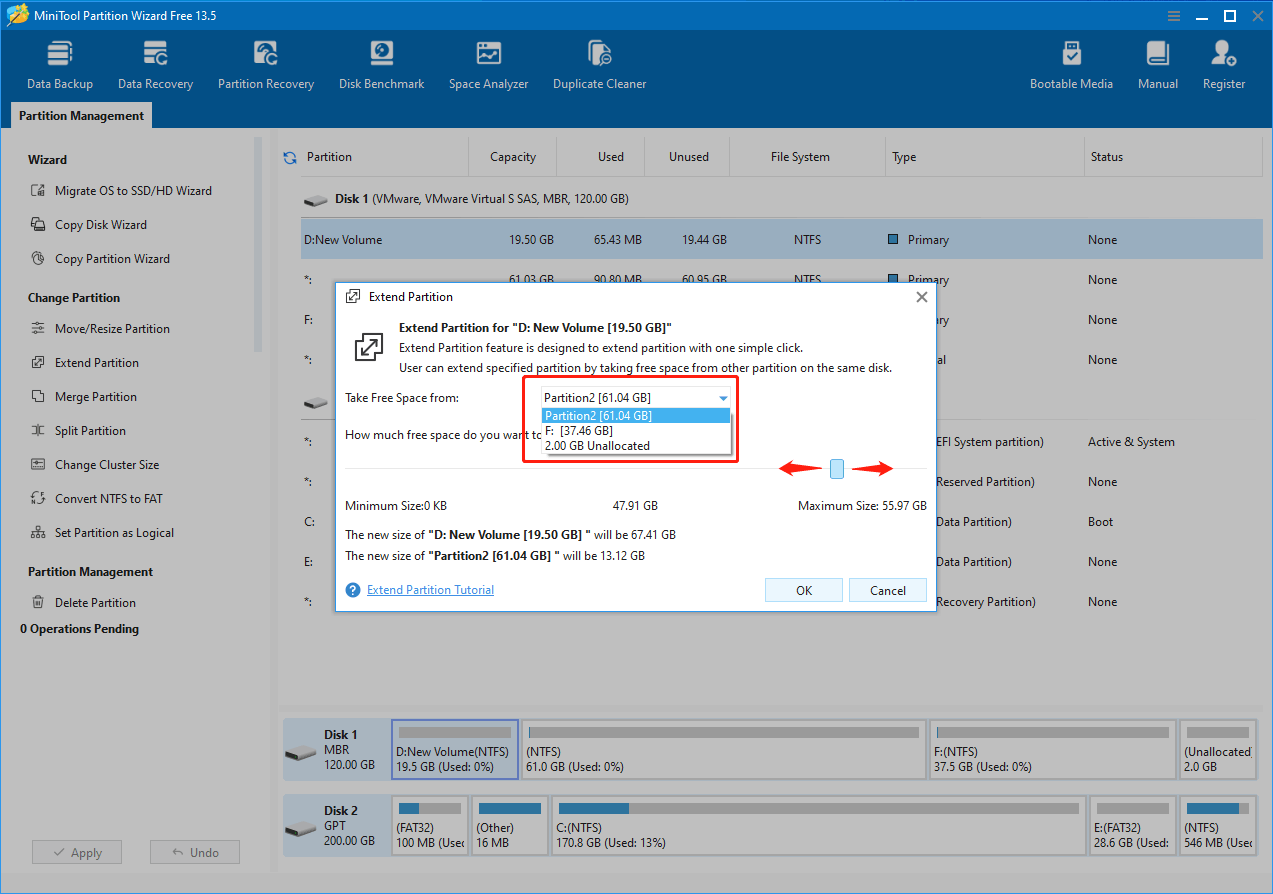Refresh the partition list
This screenshot has height=894, width=1273.
291,156
